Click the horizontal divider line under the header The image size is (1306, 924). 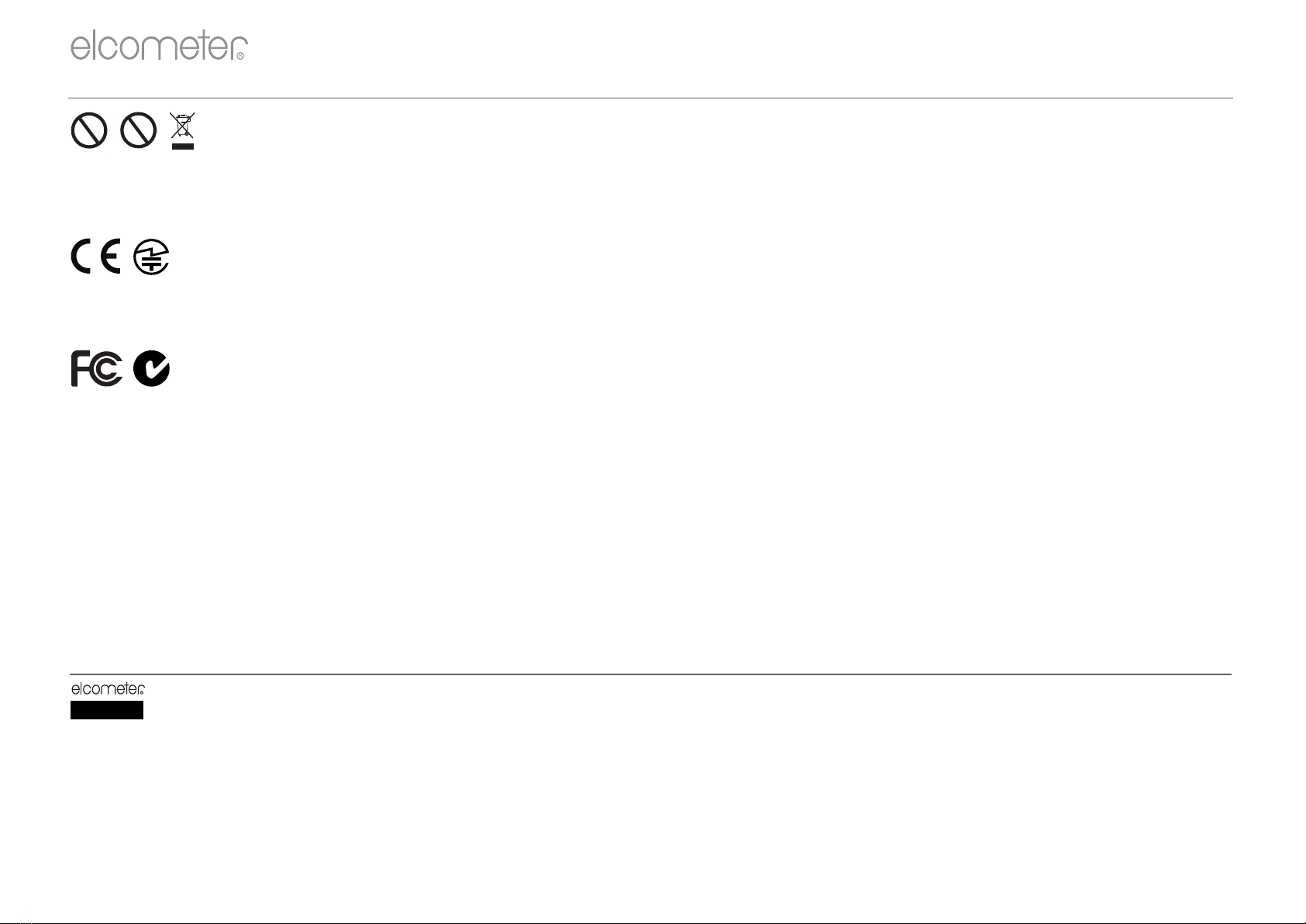click(651, 98)
